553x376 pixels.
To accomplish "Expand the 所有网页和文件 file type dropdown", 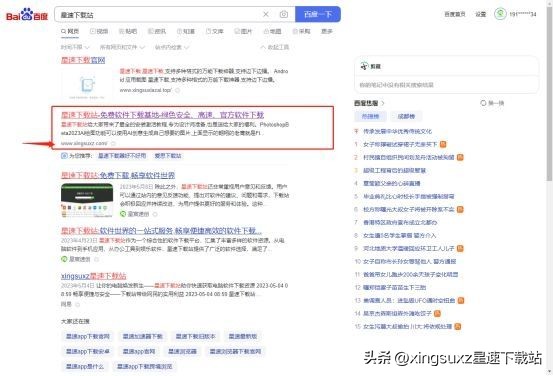I will point(122,47).
